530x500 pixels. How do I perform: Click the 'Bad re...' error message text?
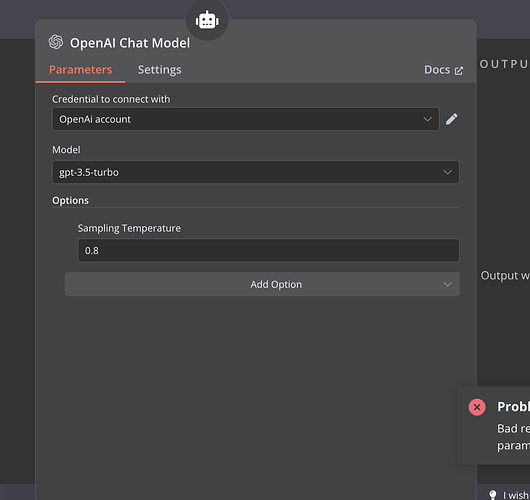pyautogui.click(x=513, y=429)
